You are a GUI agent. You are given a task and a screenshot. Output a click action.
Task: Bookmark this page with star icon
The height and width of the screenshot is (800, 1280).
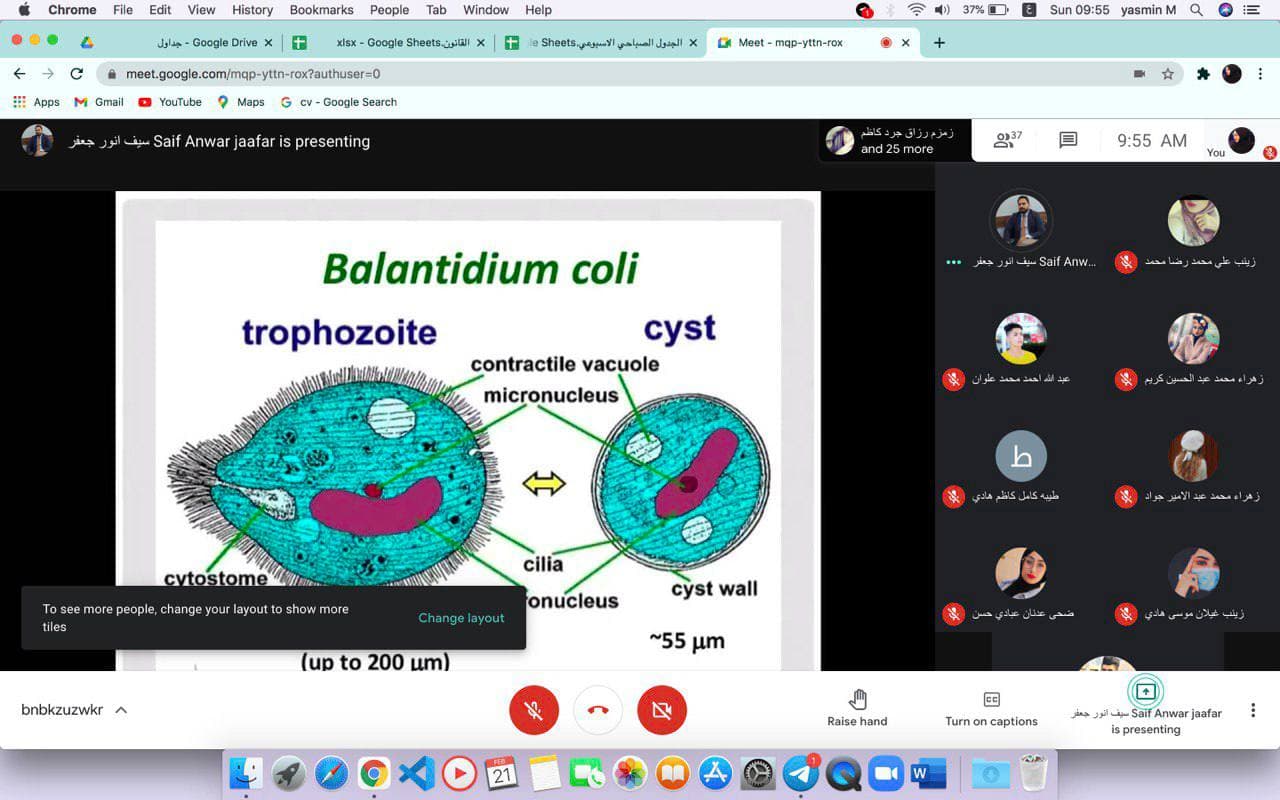click(x=1167, y=74)
